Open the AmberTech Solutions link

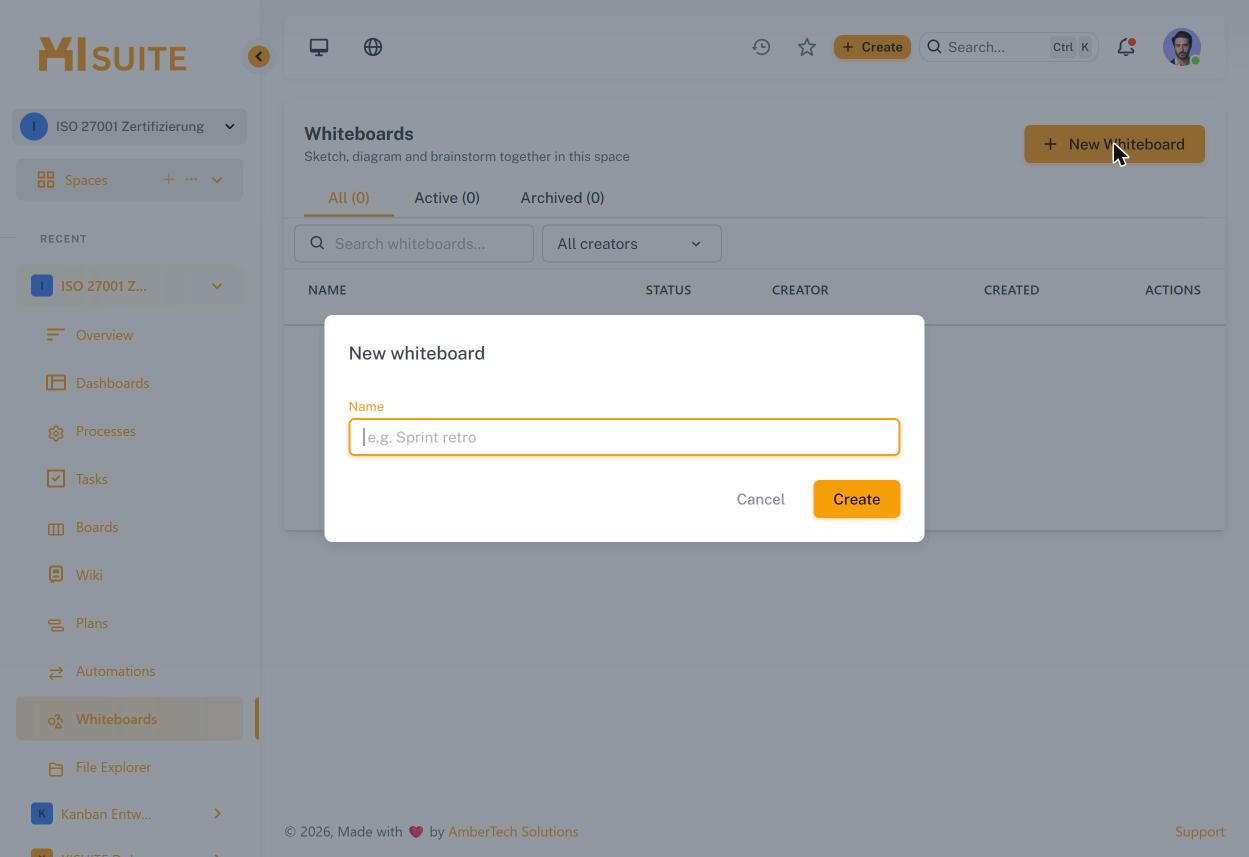513,832
